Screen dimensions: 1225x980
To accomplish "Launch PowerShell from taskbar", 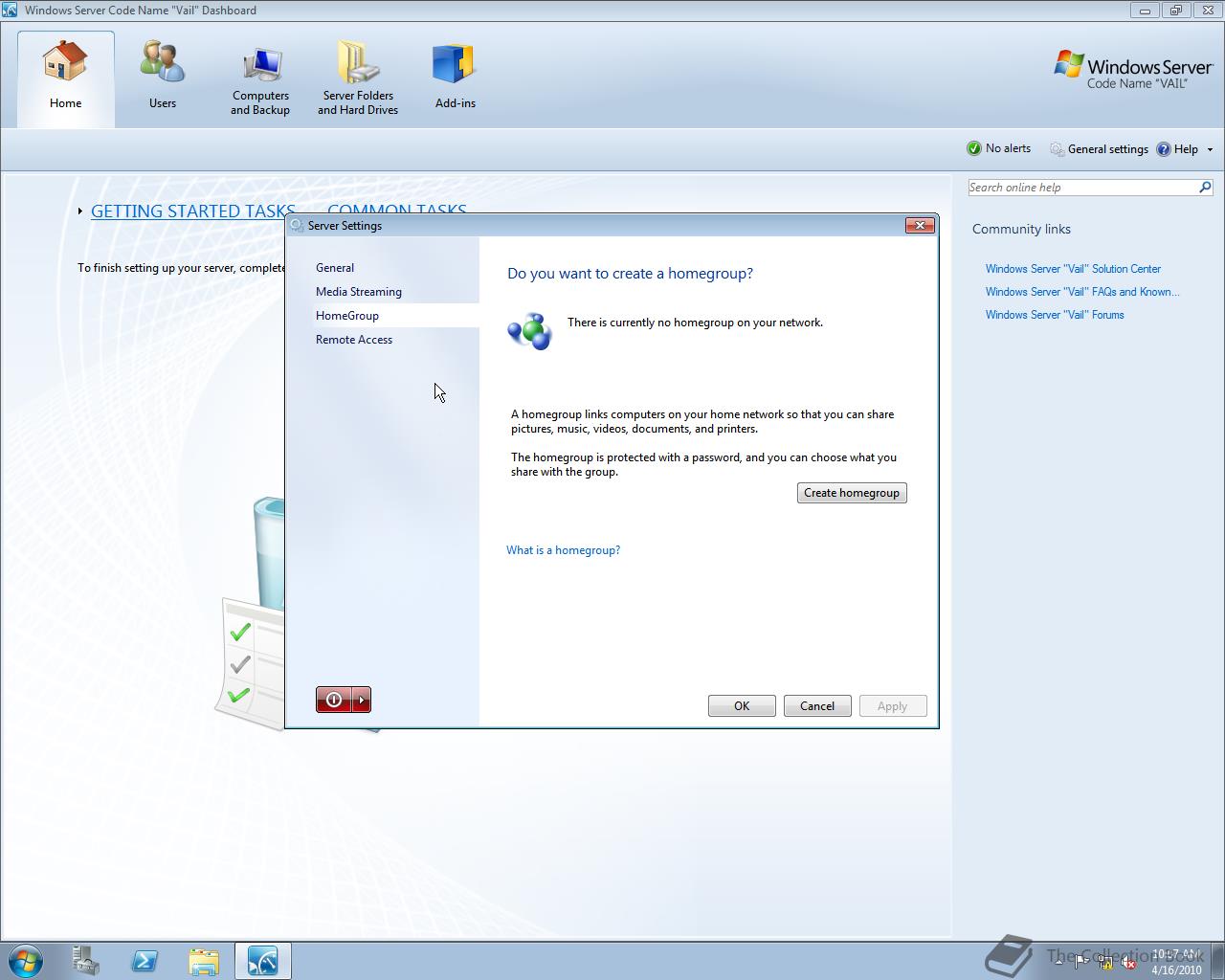I will (145, 961).
